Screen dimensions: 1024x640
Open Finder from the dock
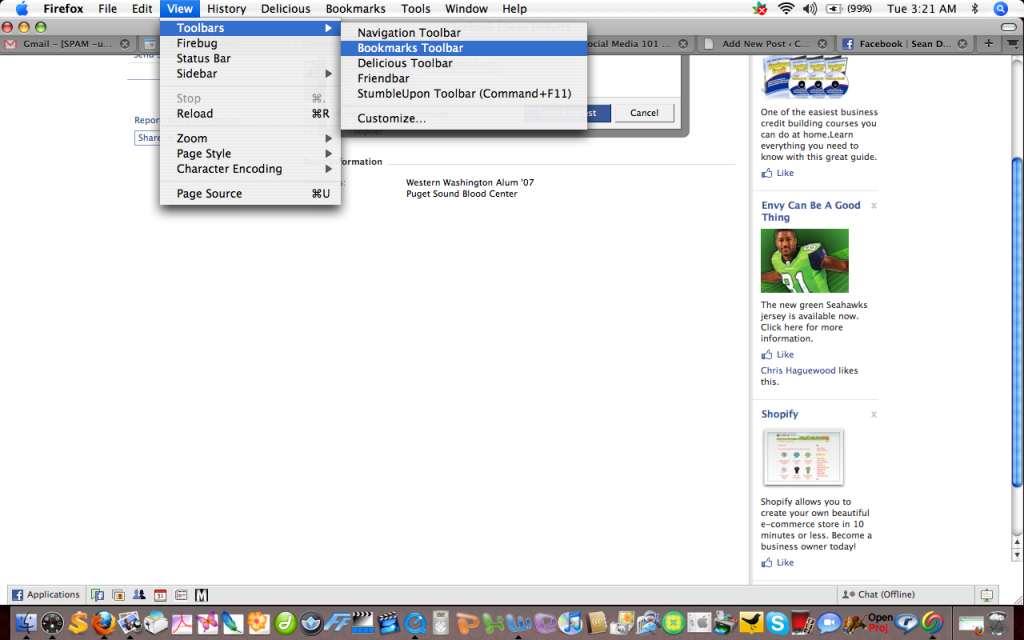pos(26,624)
